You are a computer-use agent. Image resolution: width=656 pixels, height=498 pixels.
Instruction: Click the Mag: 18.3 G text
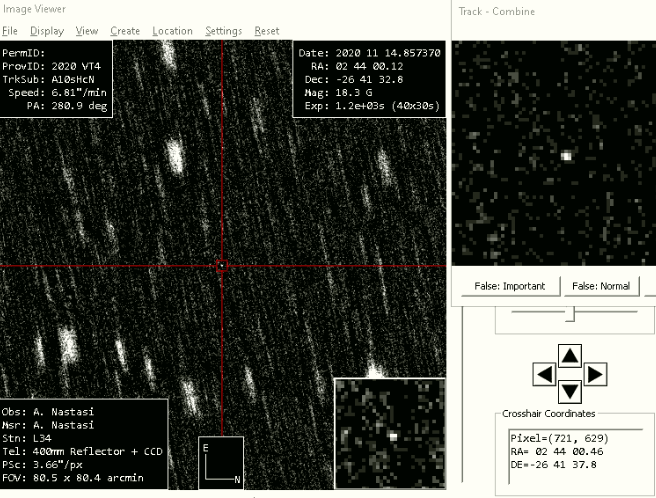coord(338,92)
